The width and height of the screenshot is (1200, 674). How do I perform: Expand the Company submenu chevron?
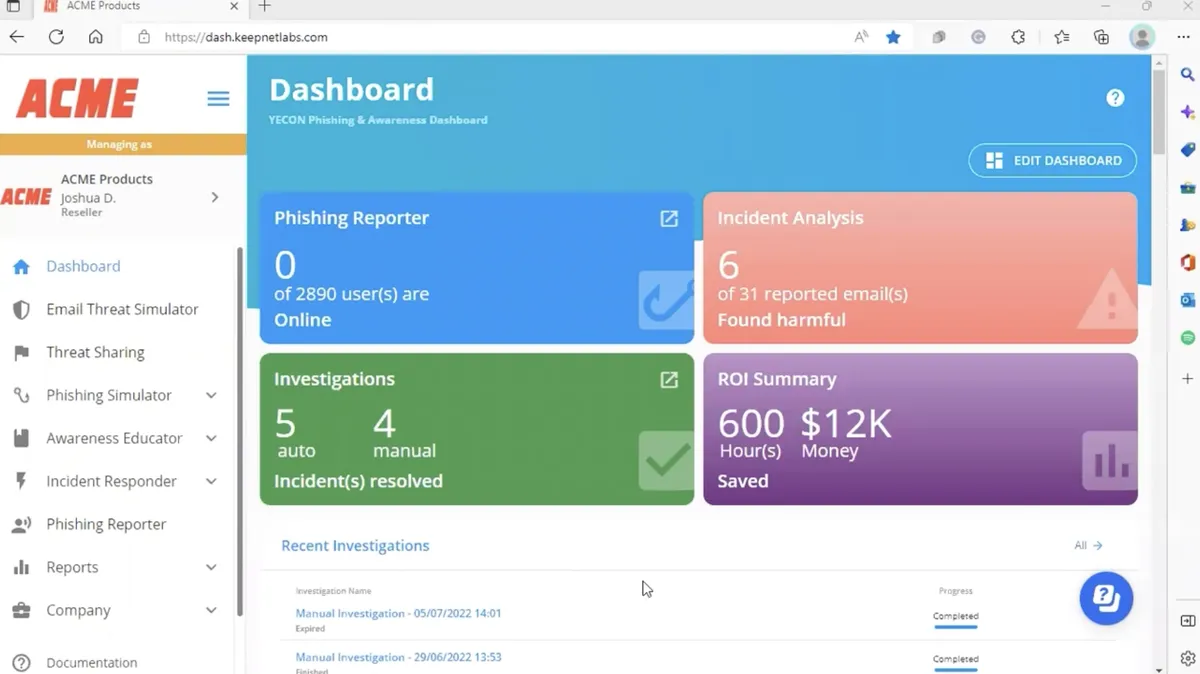[x=211, y=611]
